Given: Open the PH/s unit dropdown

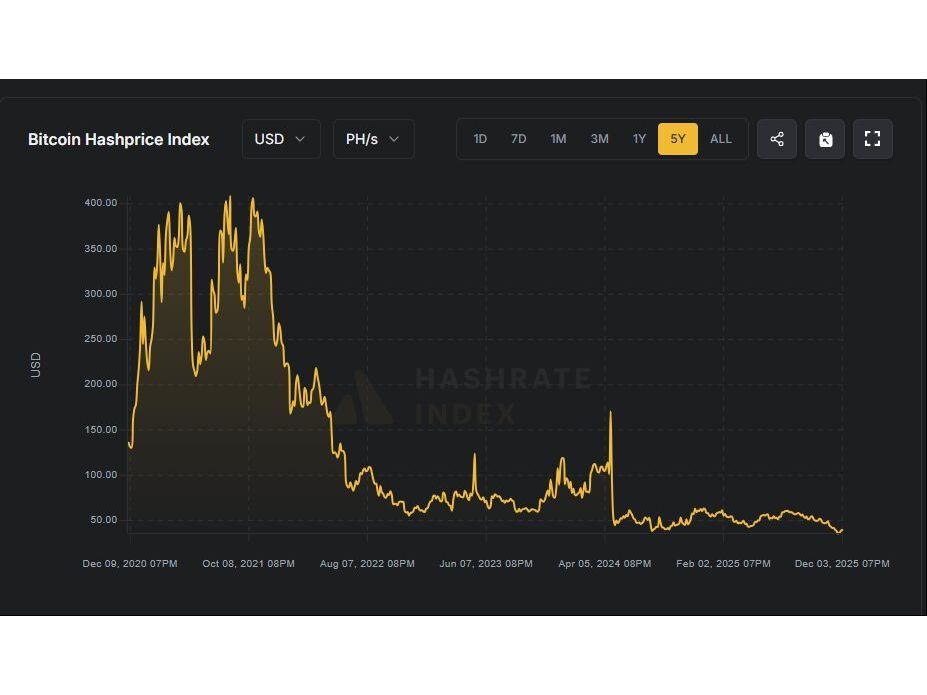Looking at the screenshot, I should 373,139.
